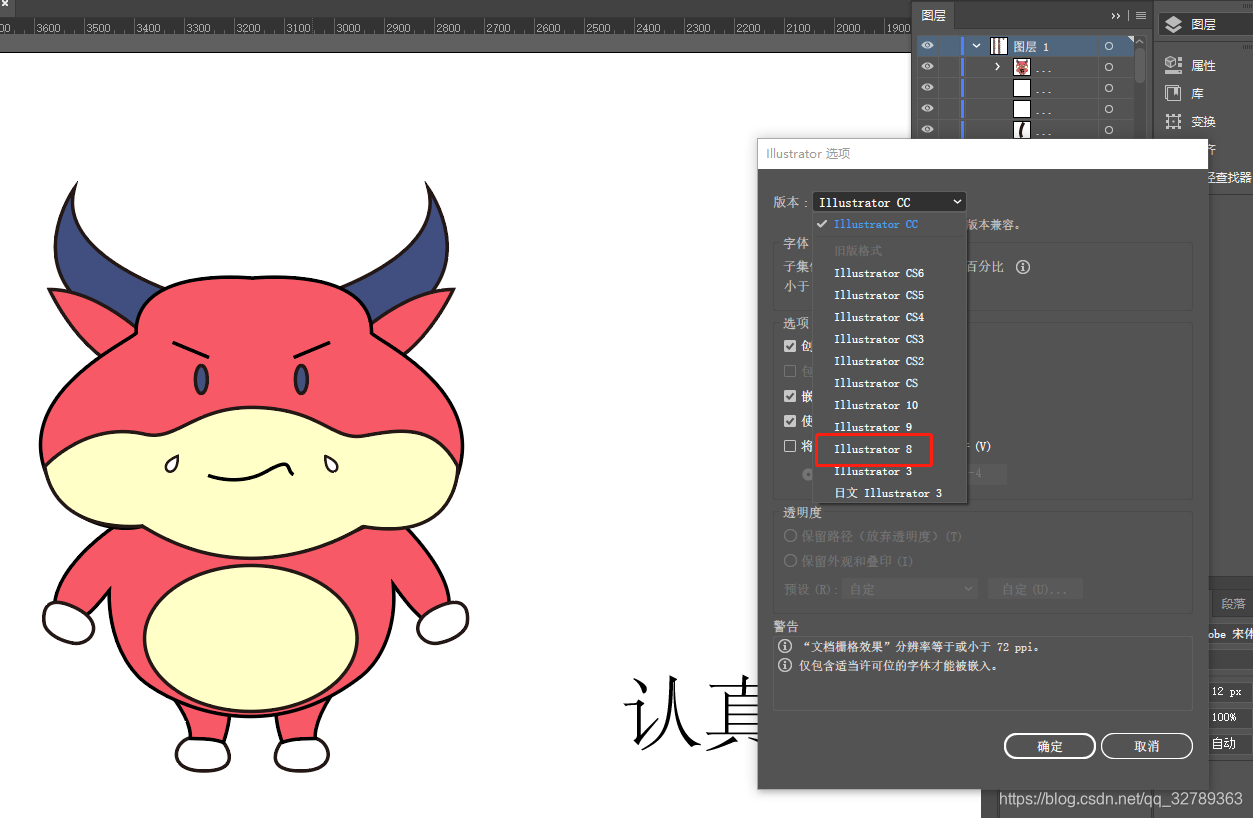Expand the bull-face group sublayer chevron
This screenshot has height=818, width=1253.
point(997,67)
